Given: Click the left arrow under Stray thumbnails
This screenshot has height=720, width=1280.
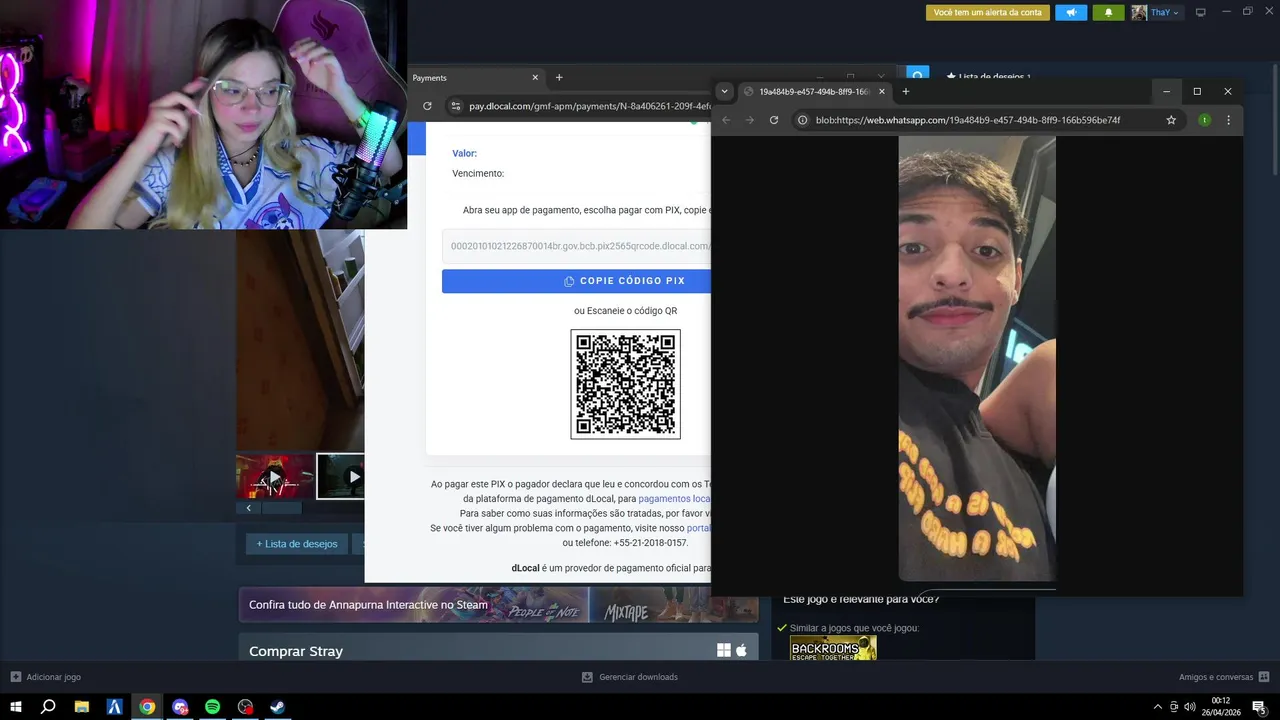Looking at the screenshot, I should 248,508.
